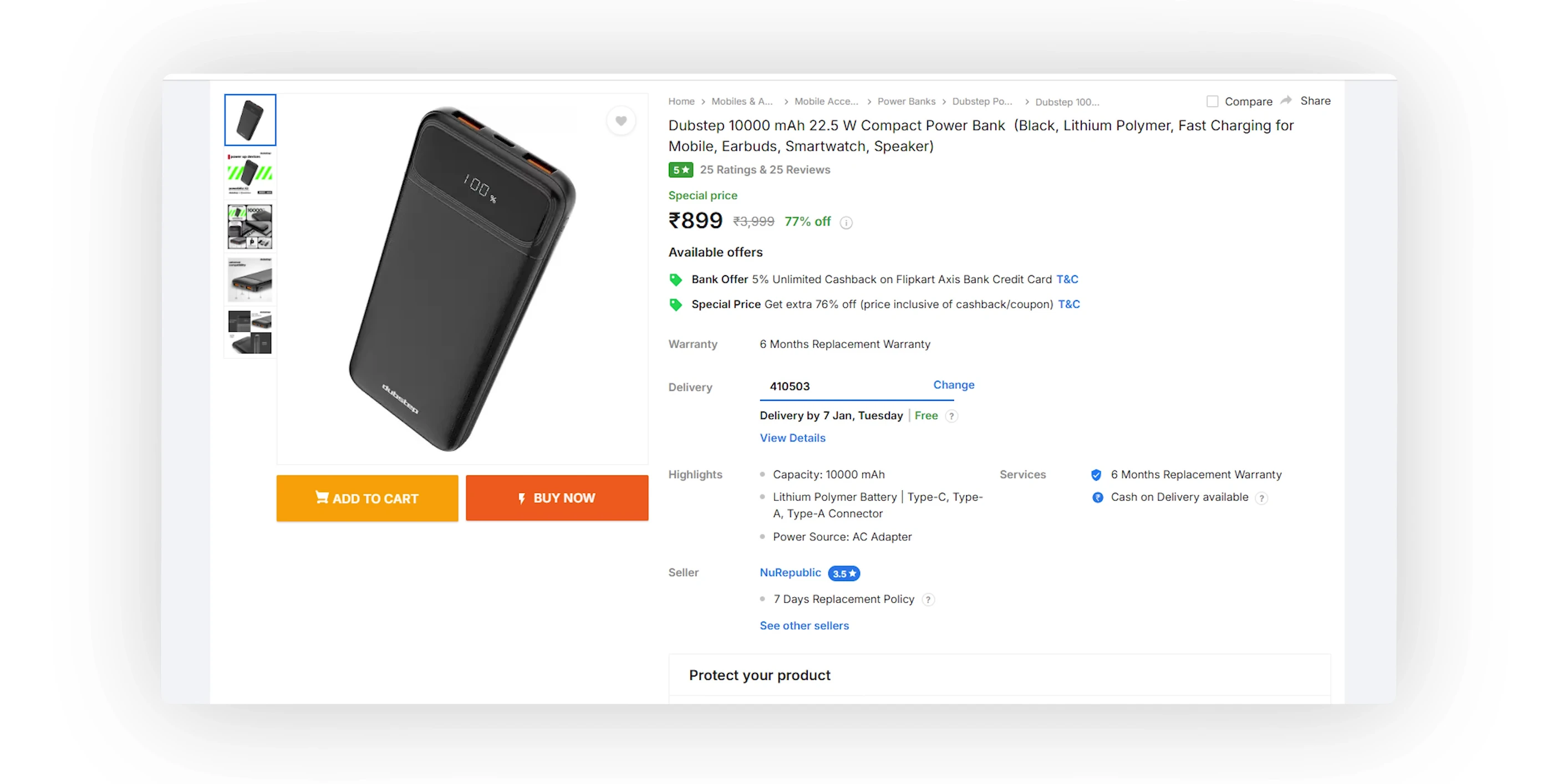Click the seller 3.5 star rating badge
This screenshot has height=784, width=1568.
tap(844, 573)
